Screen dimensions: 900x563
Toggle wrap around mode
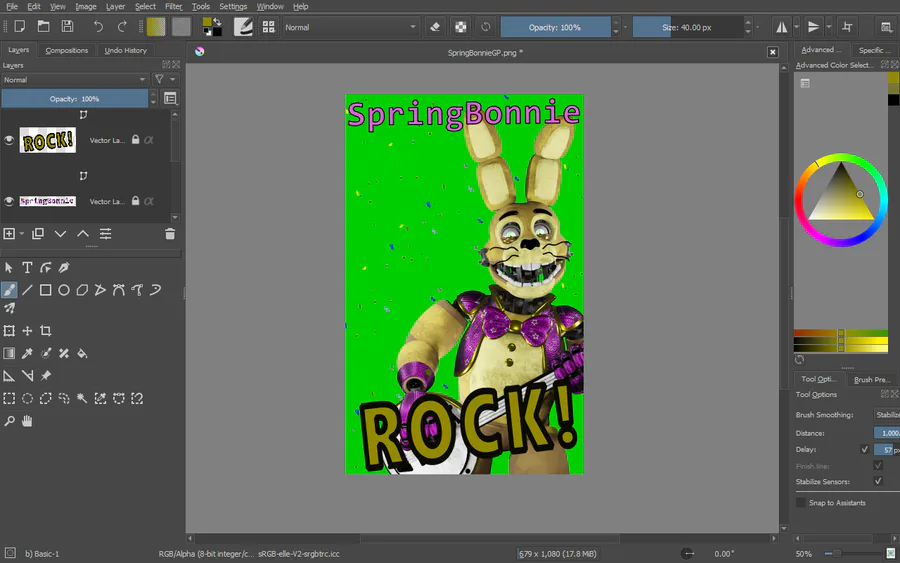(x=847, y=27)
